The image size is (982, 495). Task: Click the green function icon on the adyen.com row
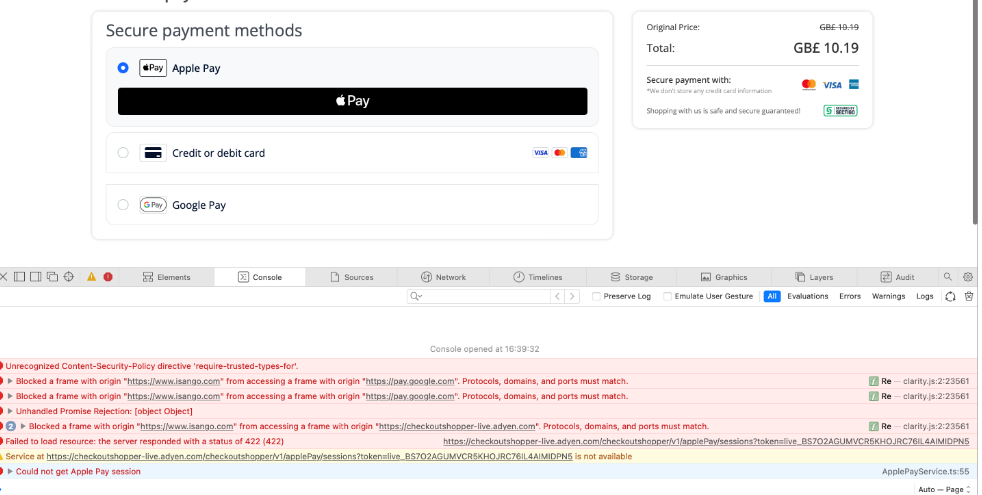pos(874,426)
